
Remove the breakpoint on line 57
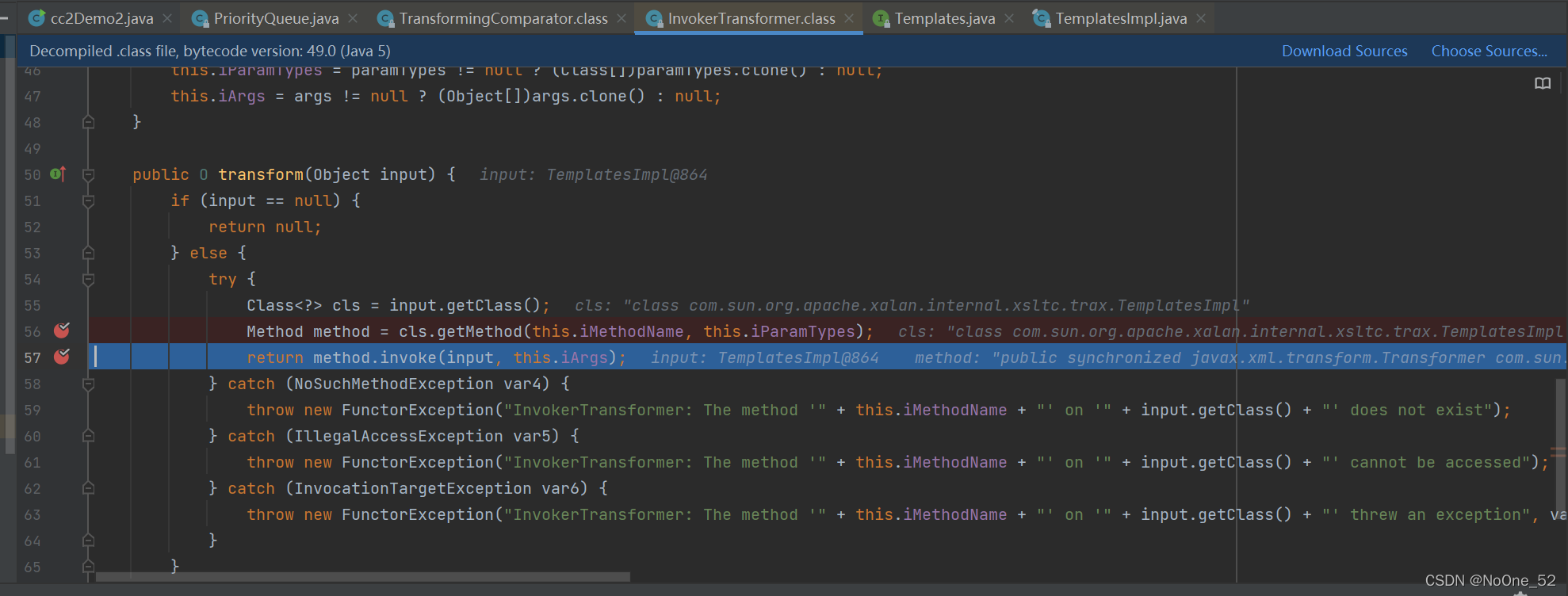(61, 357)
